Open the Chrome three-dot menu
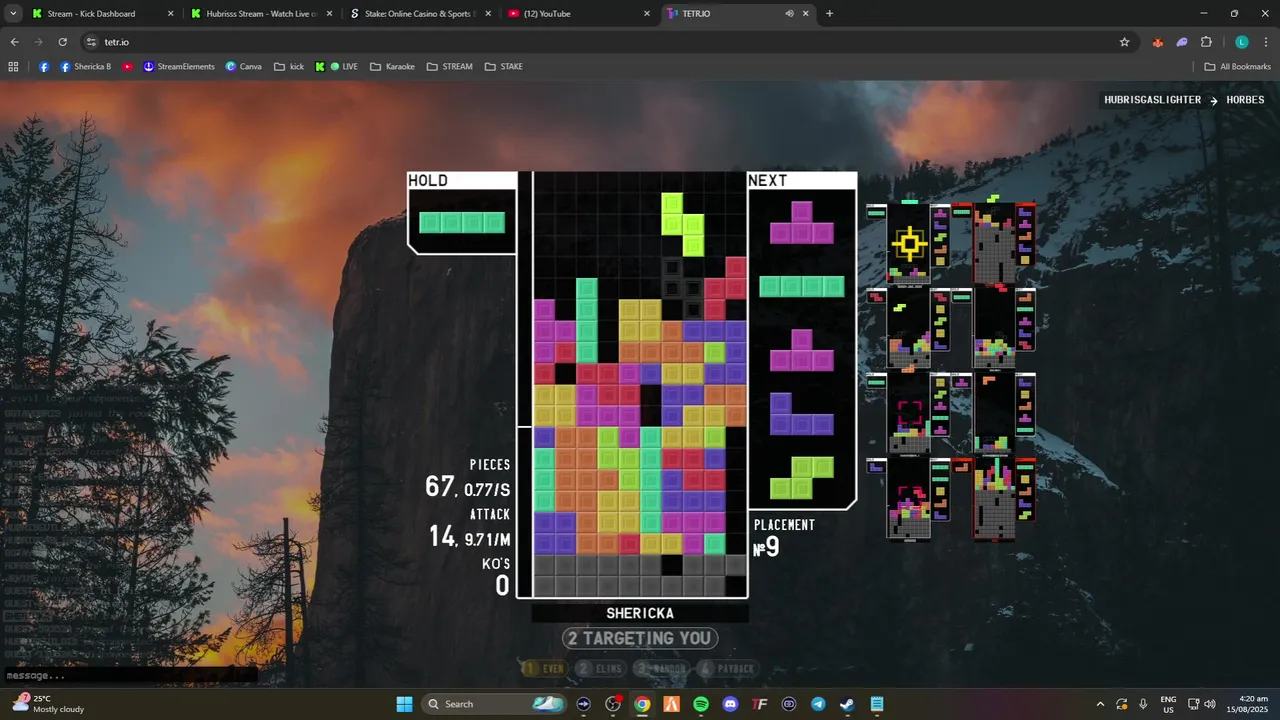The image size is (1280, 720). (1265, 42)
